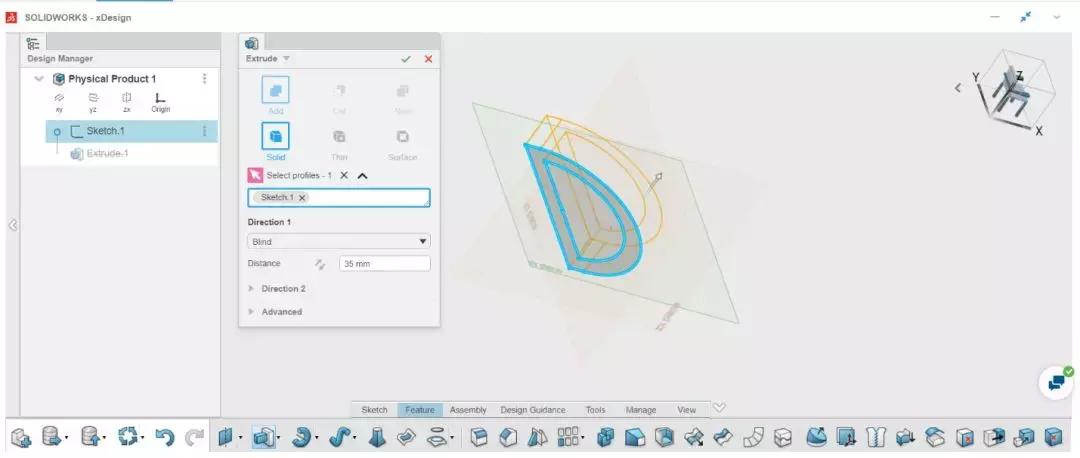Expand the Advanced section

276,312
